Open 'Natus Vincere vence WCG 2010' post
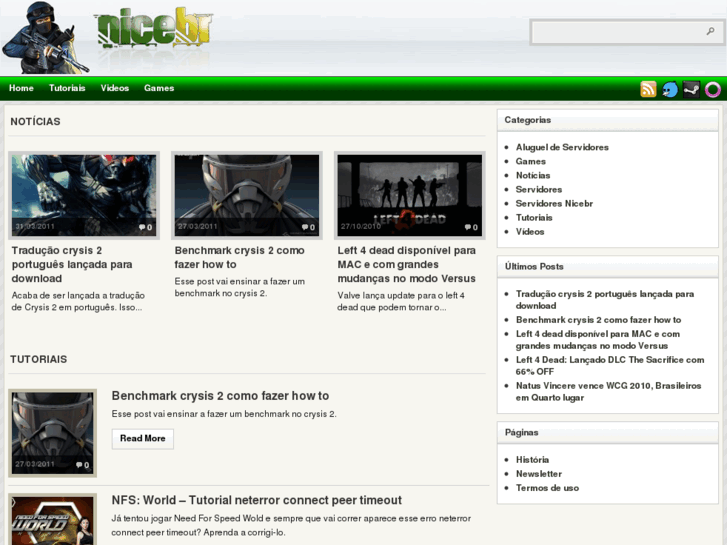The image size is (727, 545). [x=608, y=391]
